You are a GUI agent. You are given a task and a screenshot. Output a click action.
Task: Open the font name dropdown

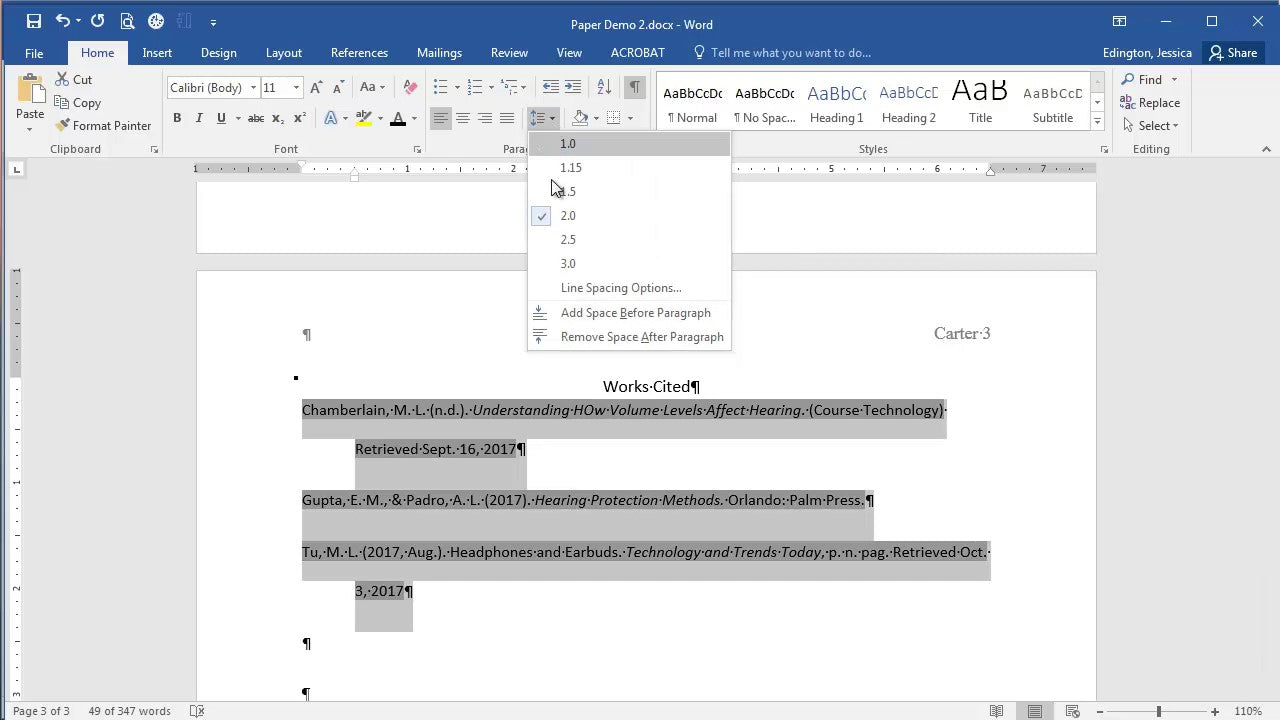(x=253, y=88)
